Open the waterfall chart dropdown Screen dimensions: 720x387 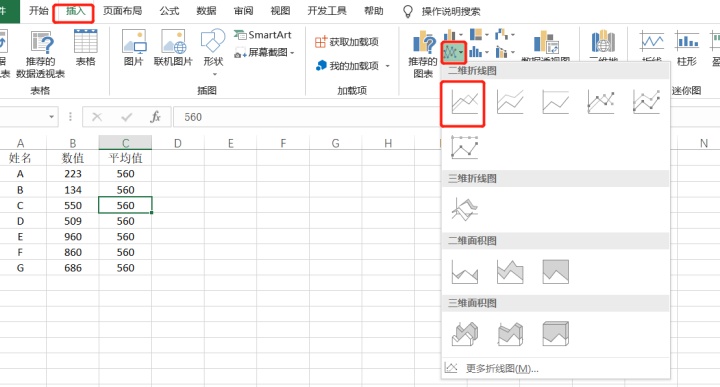505,35
